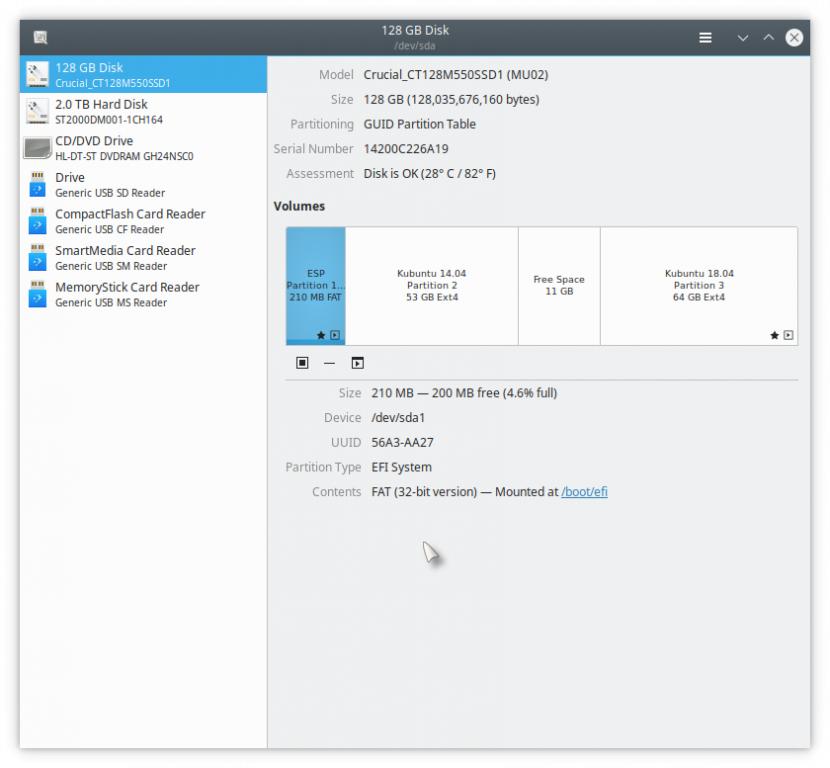Select the CompactFlash Card Reader
Screen dimensions: 830x768
(143, 221)
